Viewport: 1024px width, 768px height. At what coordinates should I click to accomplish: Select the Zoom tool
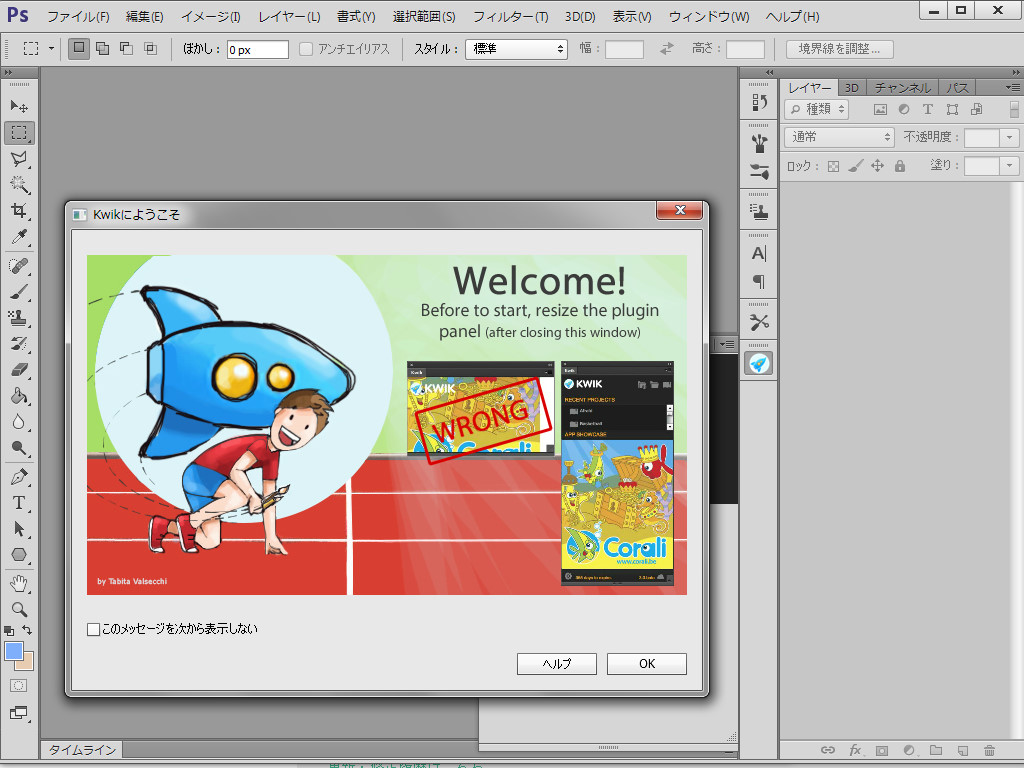pos(19,609)
